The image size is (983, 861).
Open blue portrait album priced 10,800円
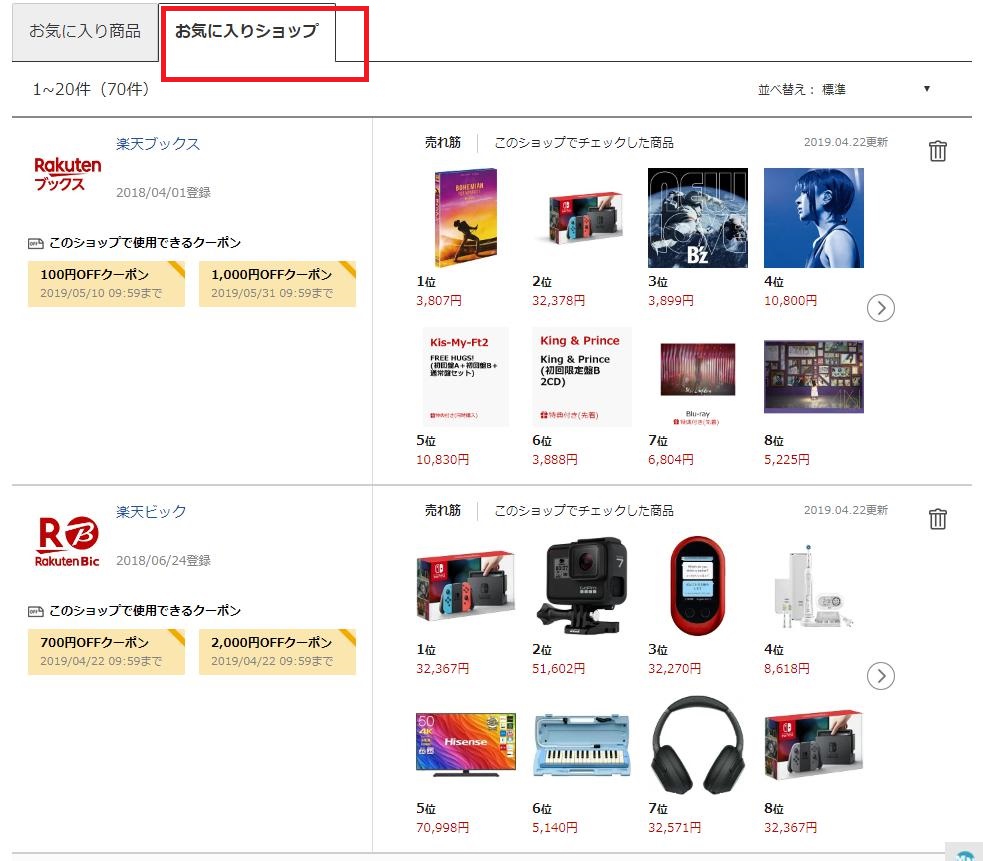pos(814,218)
